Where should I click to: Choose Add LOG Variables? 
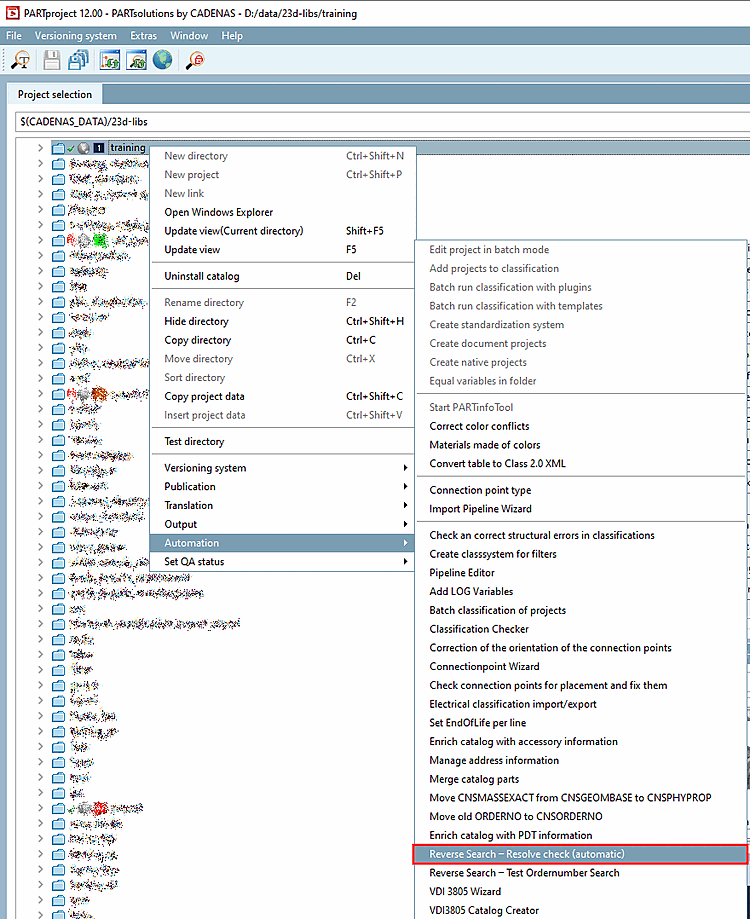[x=580, y=591]
